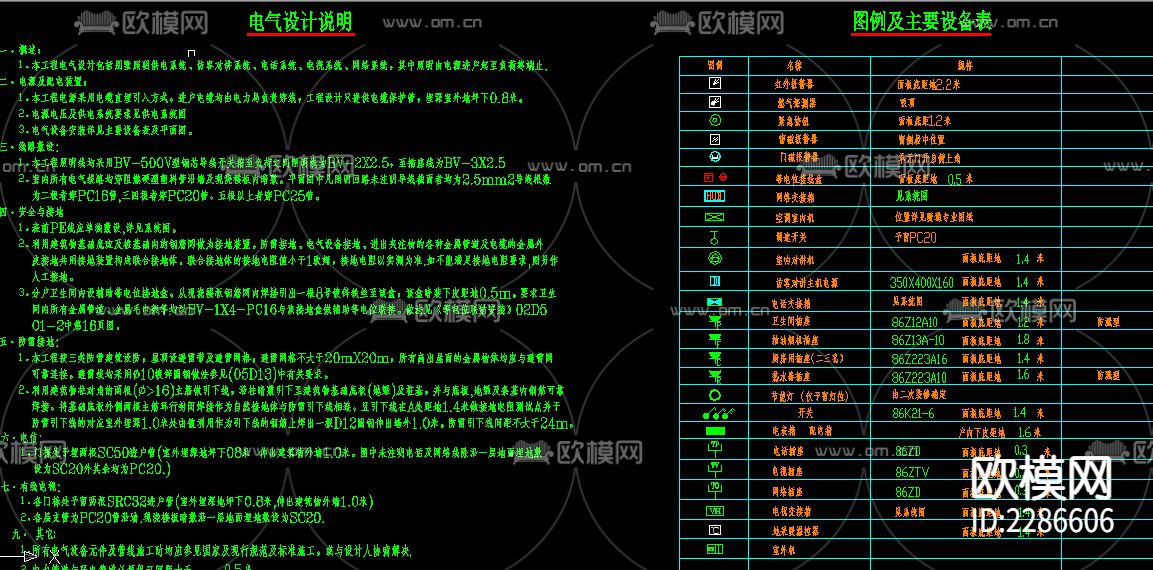The height and width of the screenshot is (570, 1153).
Task: Click the '网络交接箱' name cell
Action: [795, 197]
